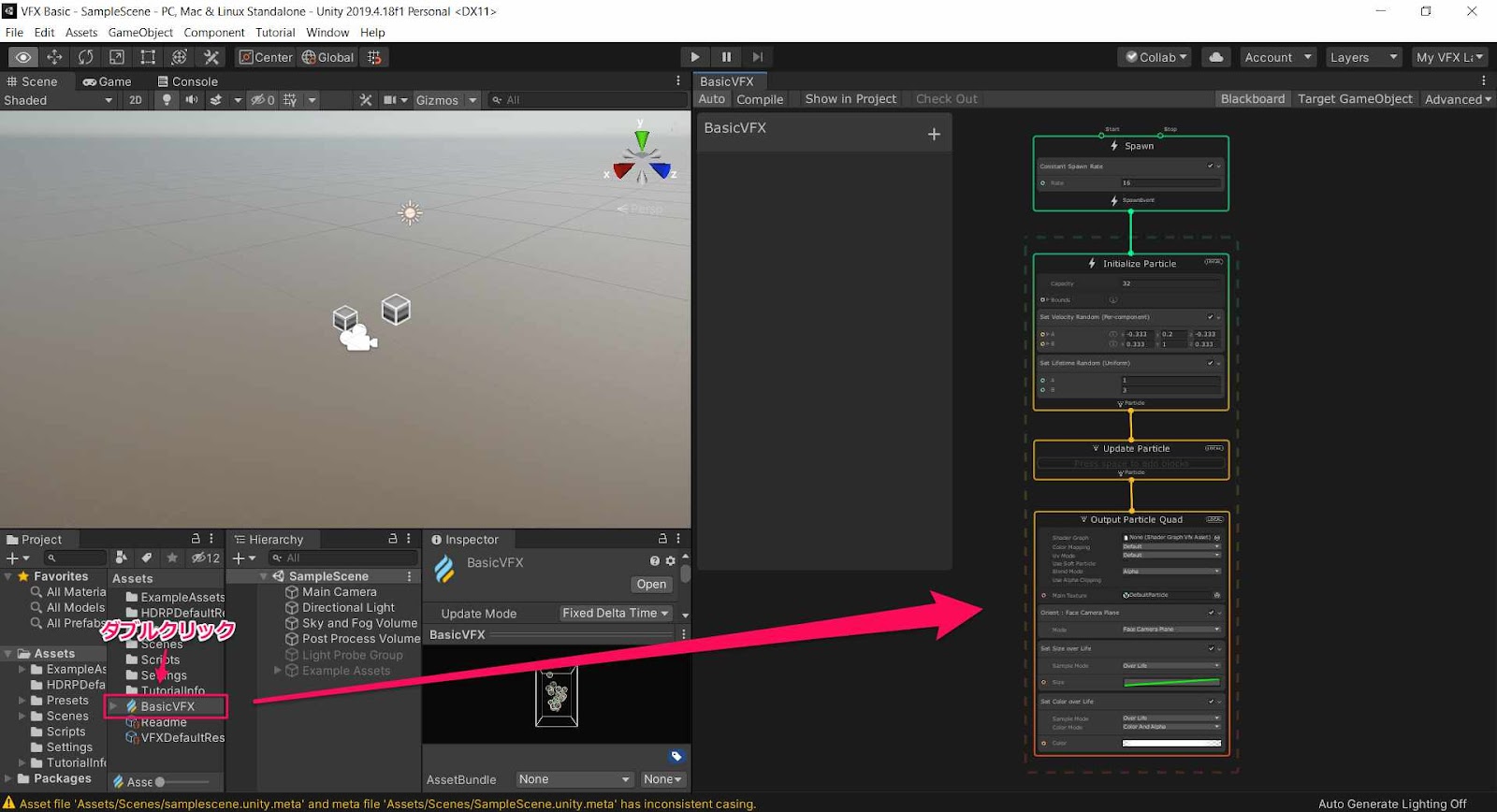
Task: Toggle hidden objects visibility in Scene
Action: (262, 100)
